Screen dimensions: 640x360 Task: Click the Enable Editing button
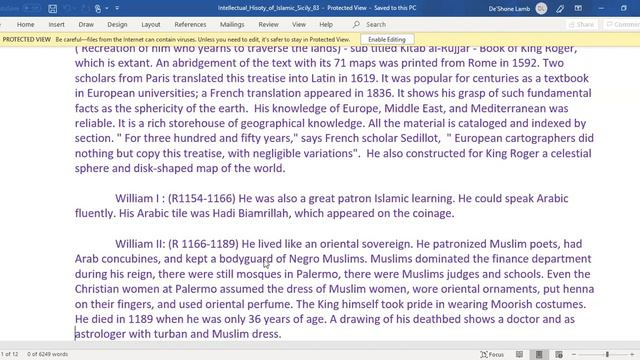[x=387, y=40]
